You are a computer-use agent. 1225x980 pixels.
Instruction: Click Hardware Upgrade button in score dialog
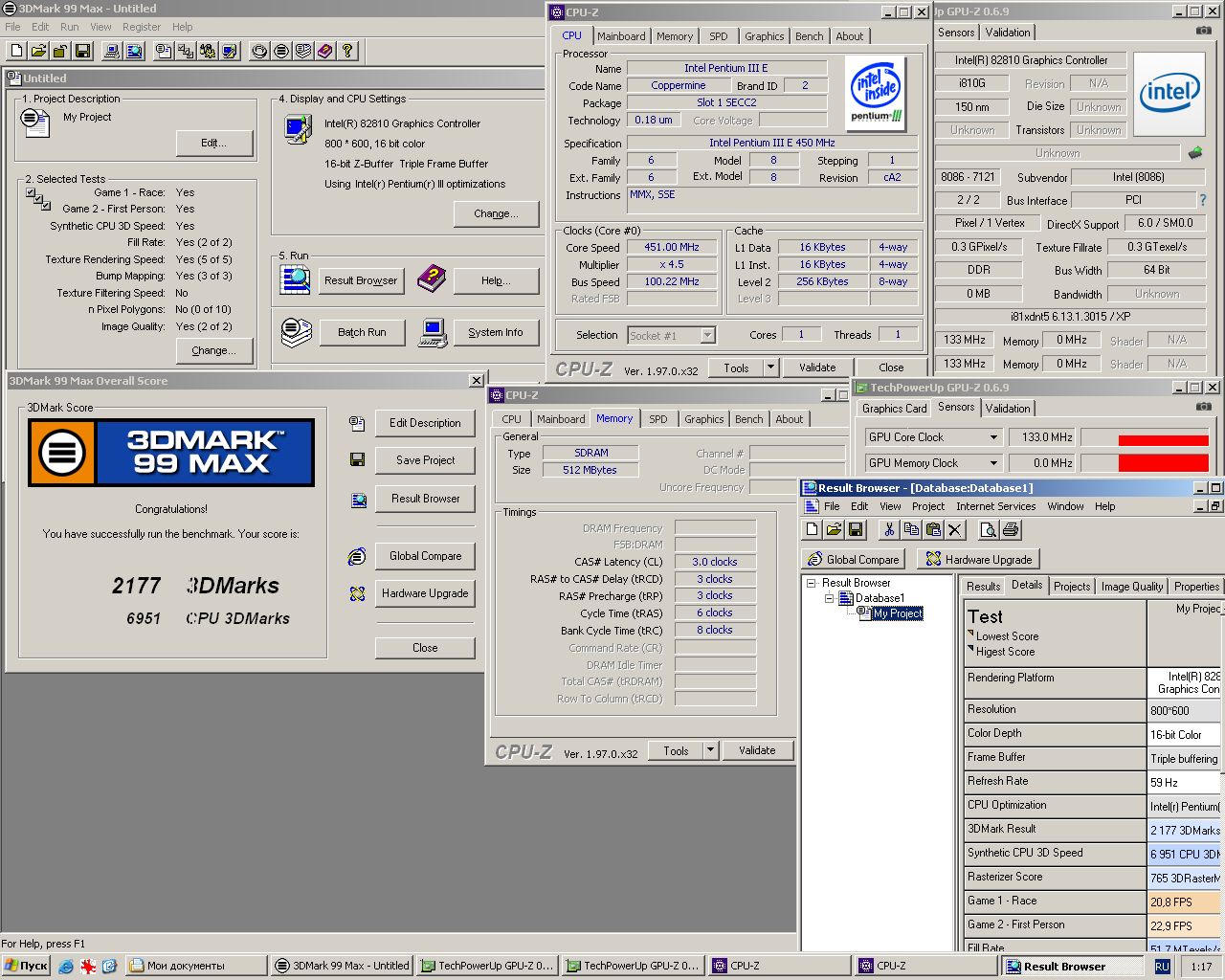click(x=426, y=593)
